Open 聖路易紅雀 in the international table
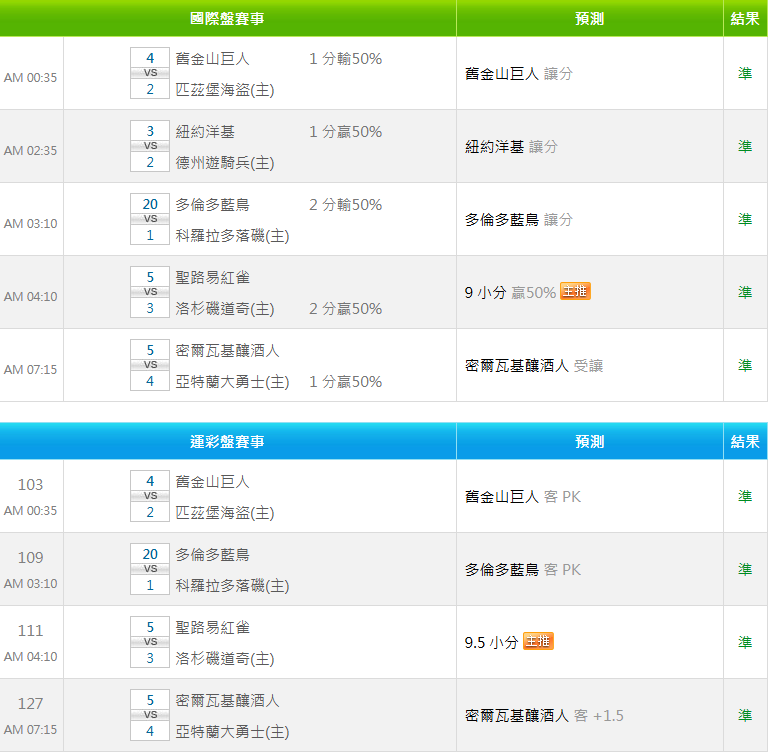This screenshot has height=756, width=769. click(212, 278)
